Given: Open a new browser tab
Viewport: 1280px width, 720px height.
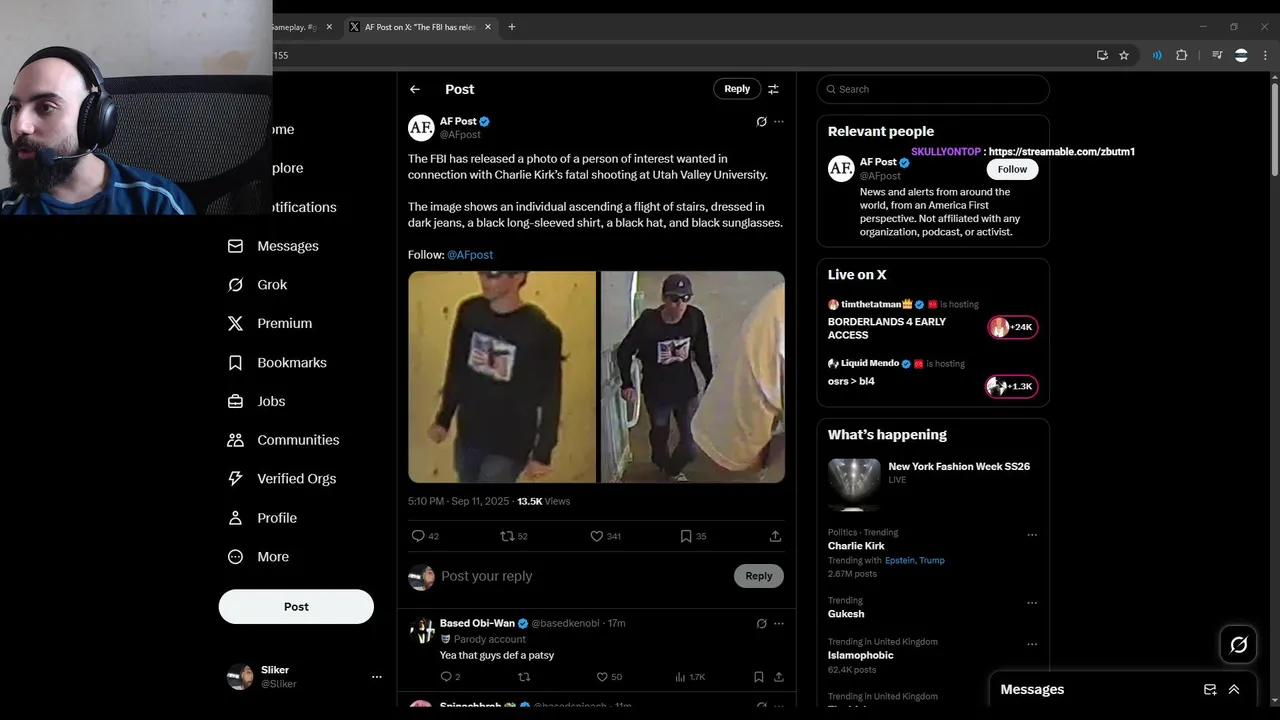Looking at the screenshot, I should pos(512,27).
